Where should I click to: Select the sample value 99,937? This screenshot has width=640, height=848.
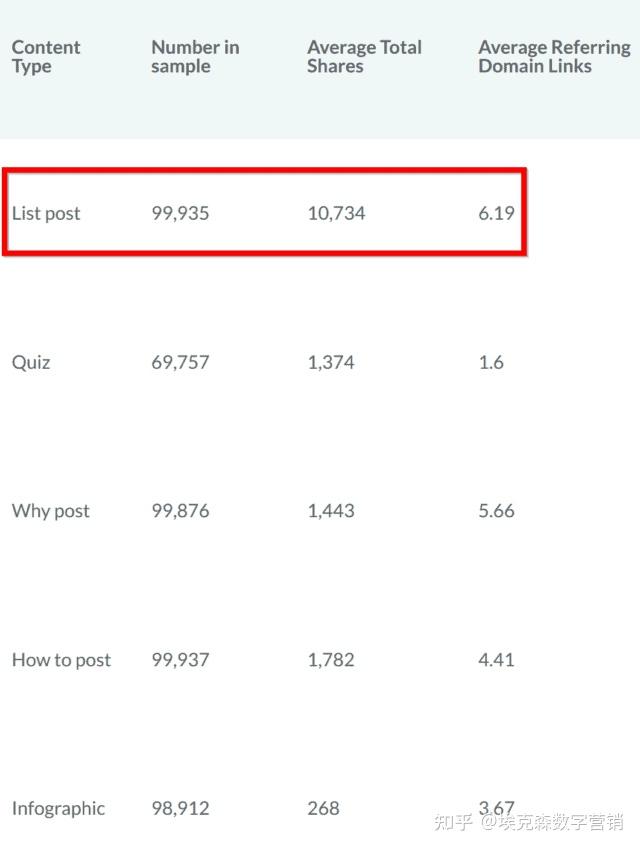(x=180, y=660)
